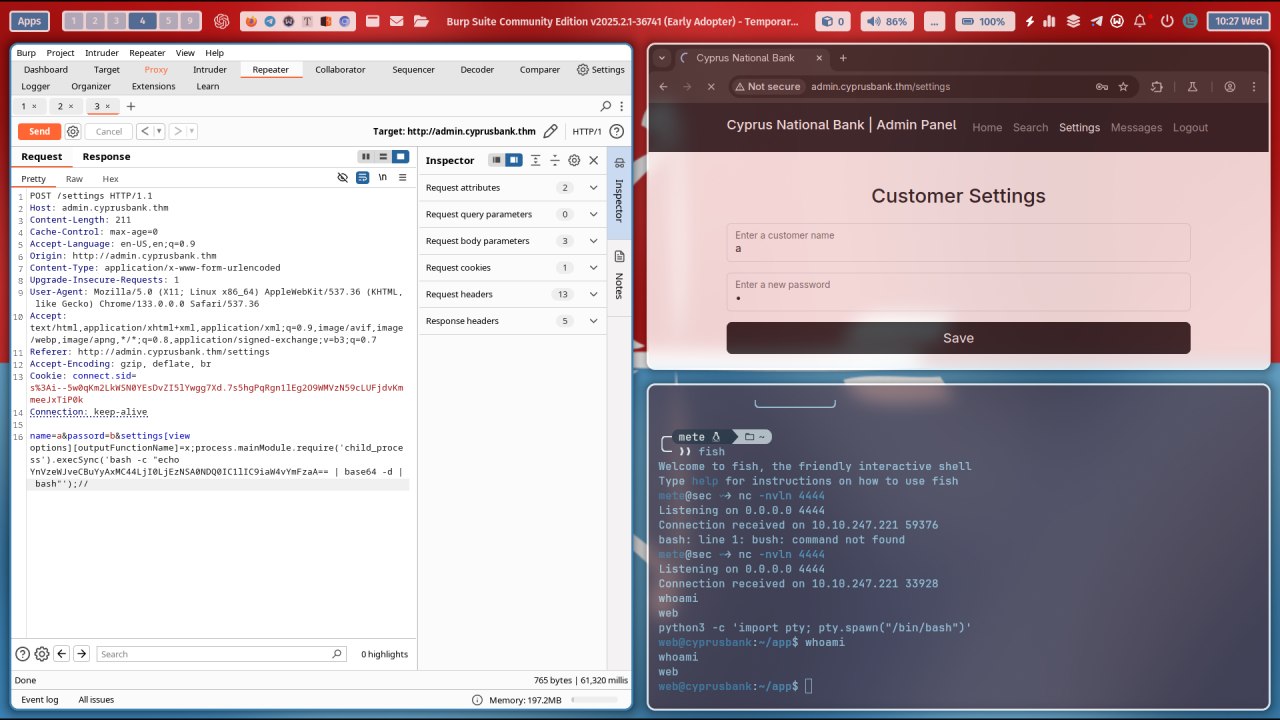Image resolution: width=1280 pixels, height=720 pixels.
Task: Expand all Inspector sections icon
Action: 536,160
